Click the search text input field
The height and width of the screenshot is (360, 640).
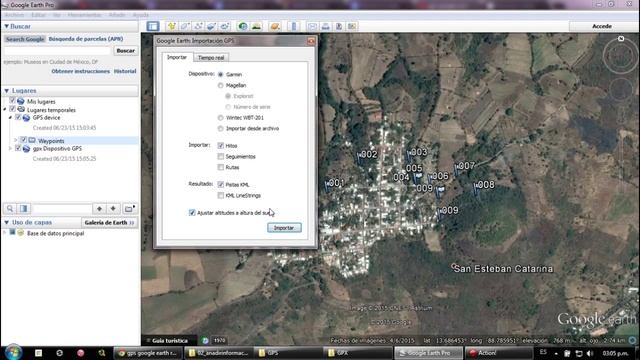(57, 51)
